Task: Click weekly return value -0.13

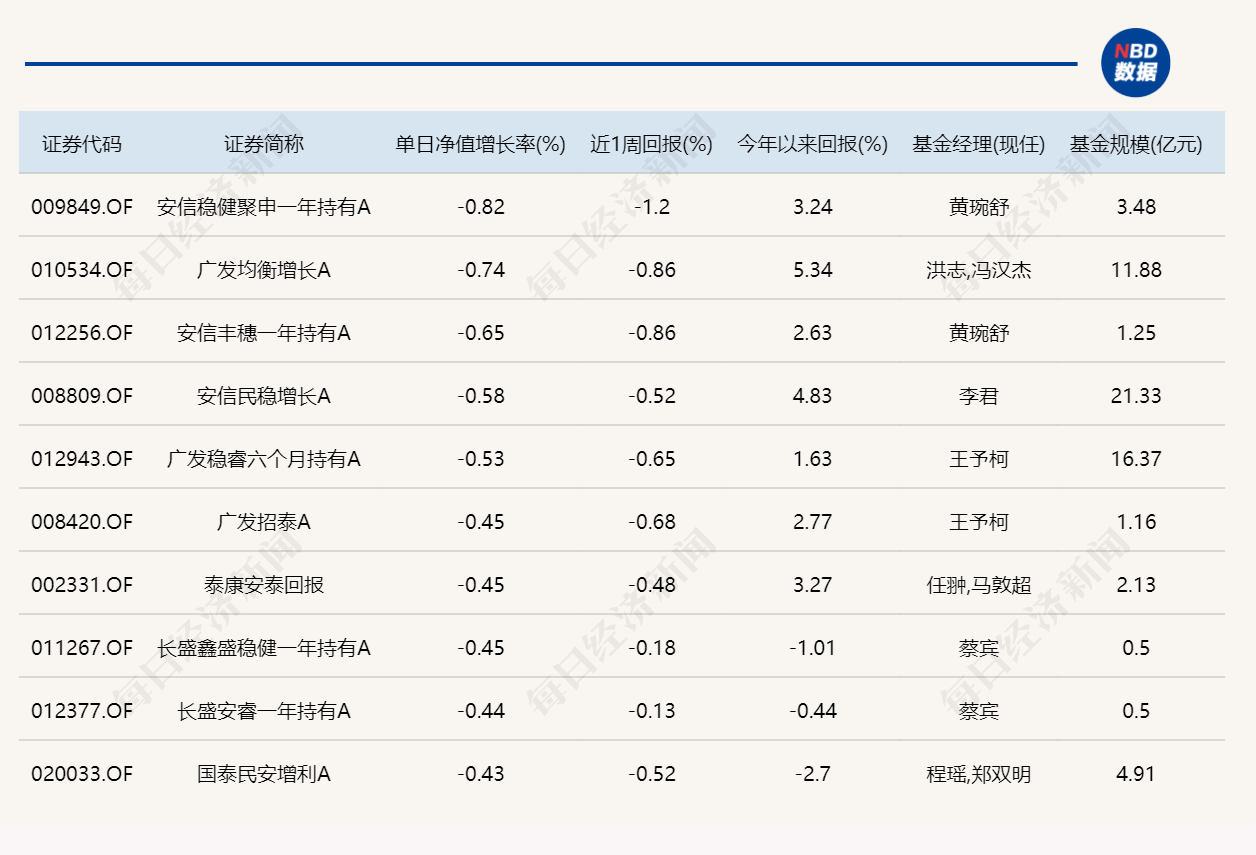Action: pos(652,711)
